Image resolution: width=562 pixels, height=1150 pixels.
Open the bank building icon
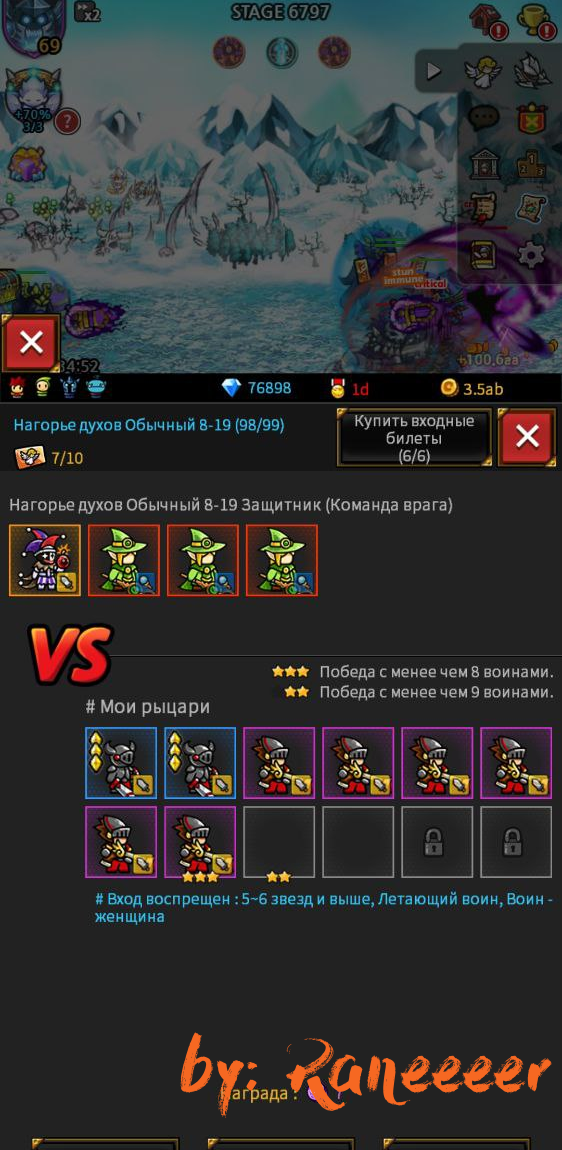[x=483, y=164]
